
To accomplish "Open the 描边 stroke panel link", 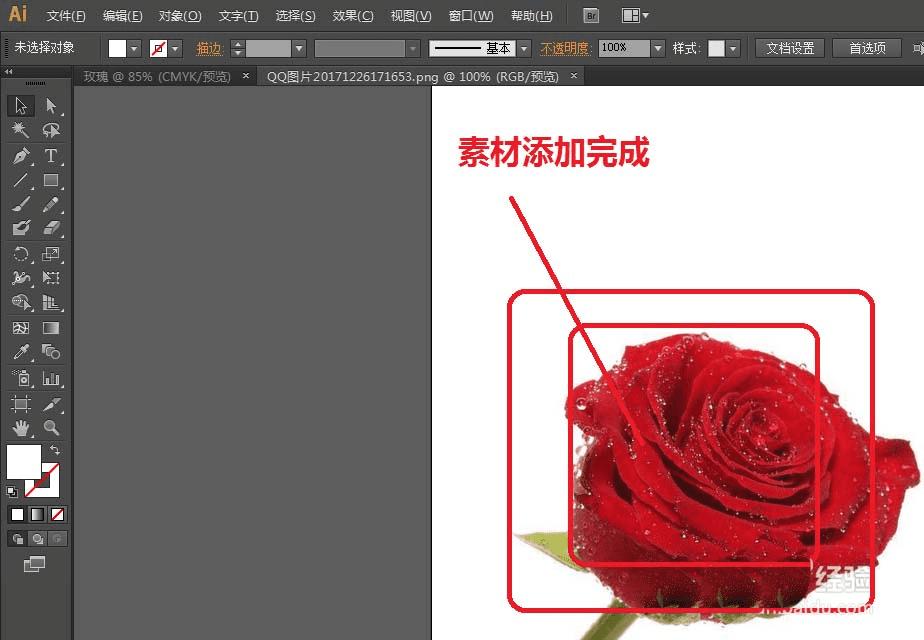I will (x=210, y=48).
